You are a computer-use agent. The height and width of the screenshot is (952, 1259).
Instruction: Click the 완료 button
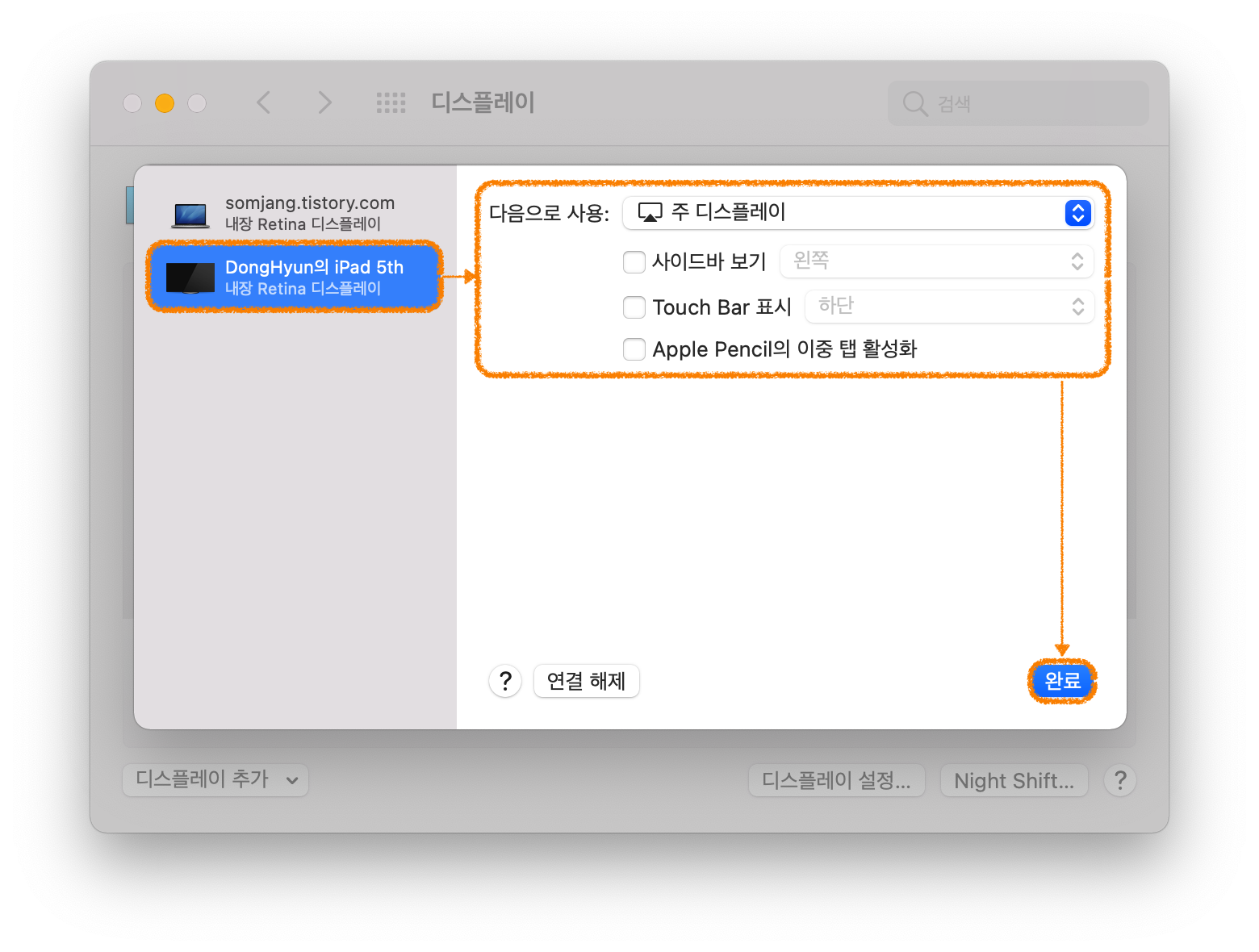(x=1062, y=681)
